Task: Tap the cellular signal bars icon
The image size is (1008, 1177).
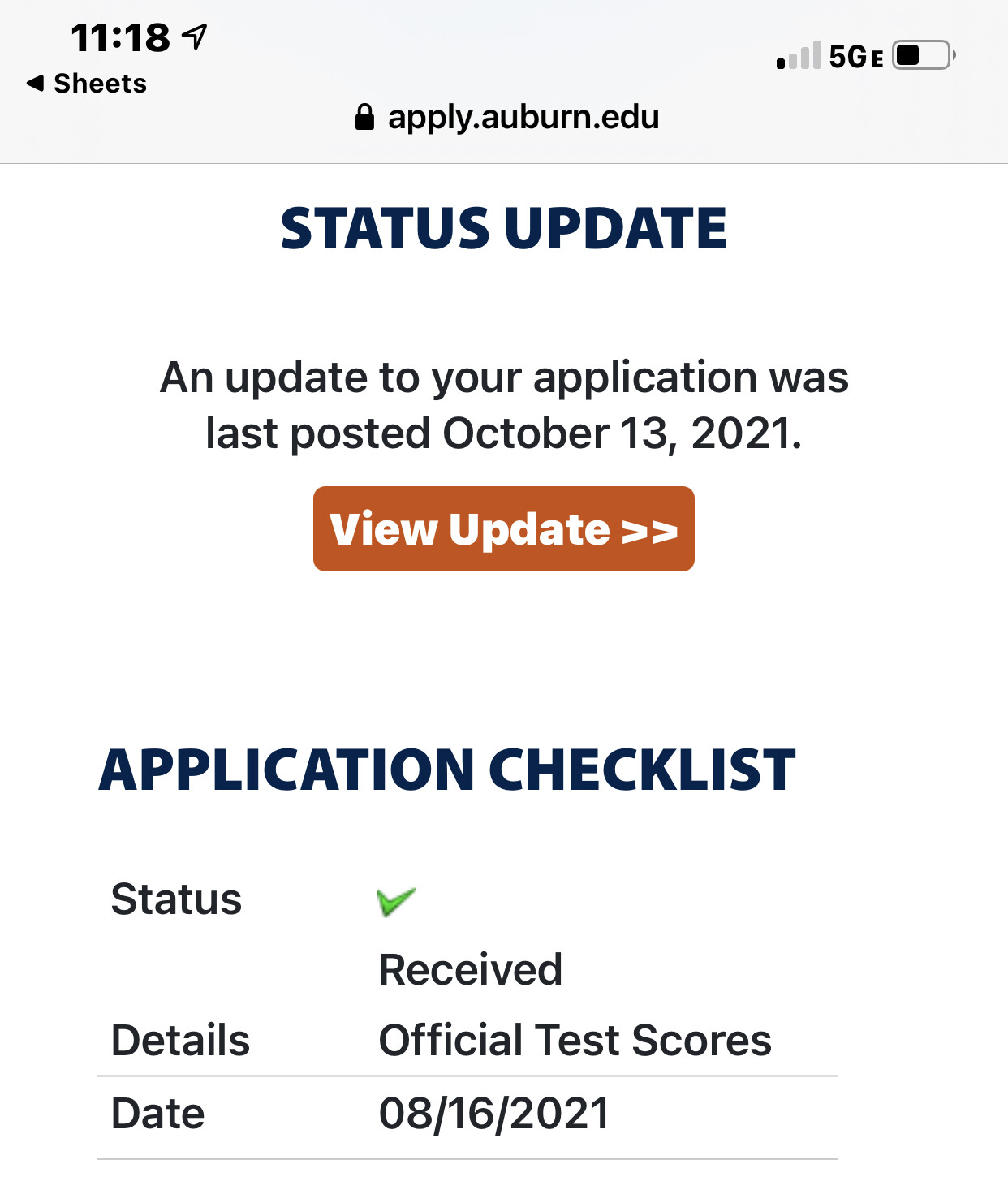Action: [x=799, y=55]
